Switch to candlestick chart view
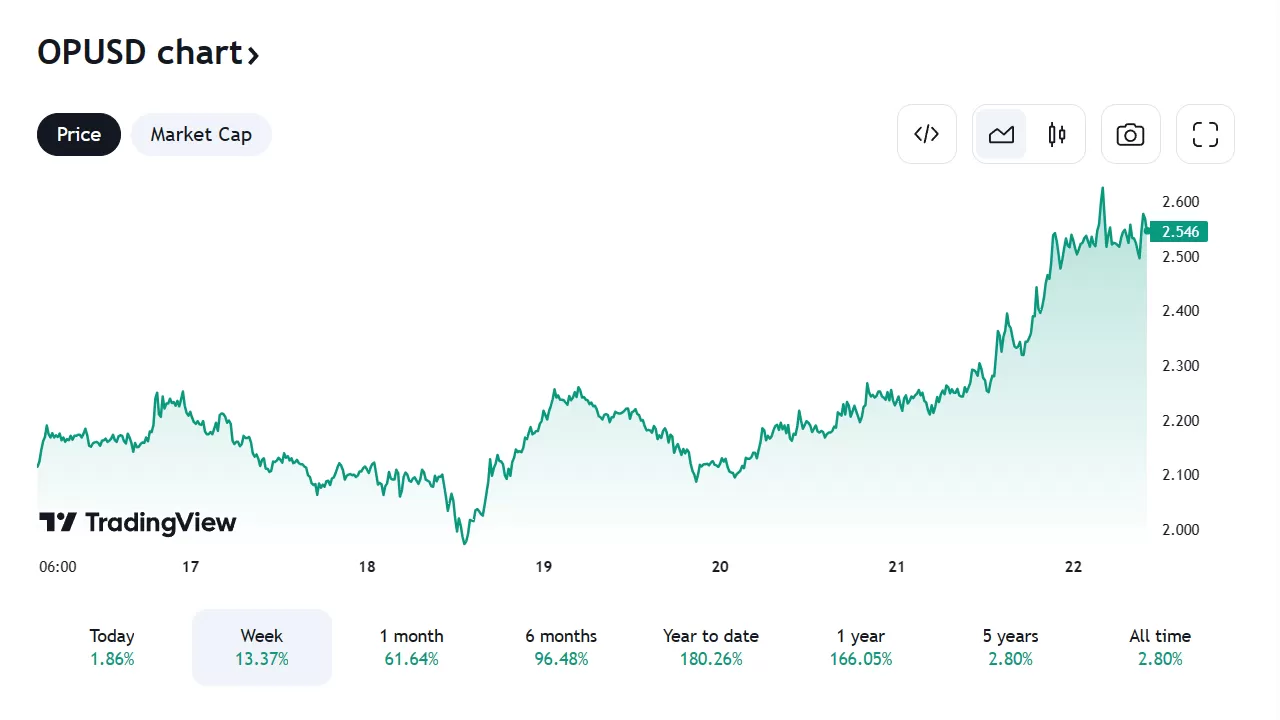1280x720 pixels. (x=1057, y=134)
